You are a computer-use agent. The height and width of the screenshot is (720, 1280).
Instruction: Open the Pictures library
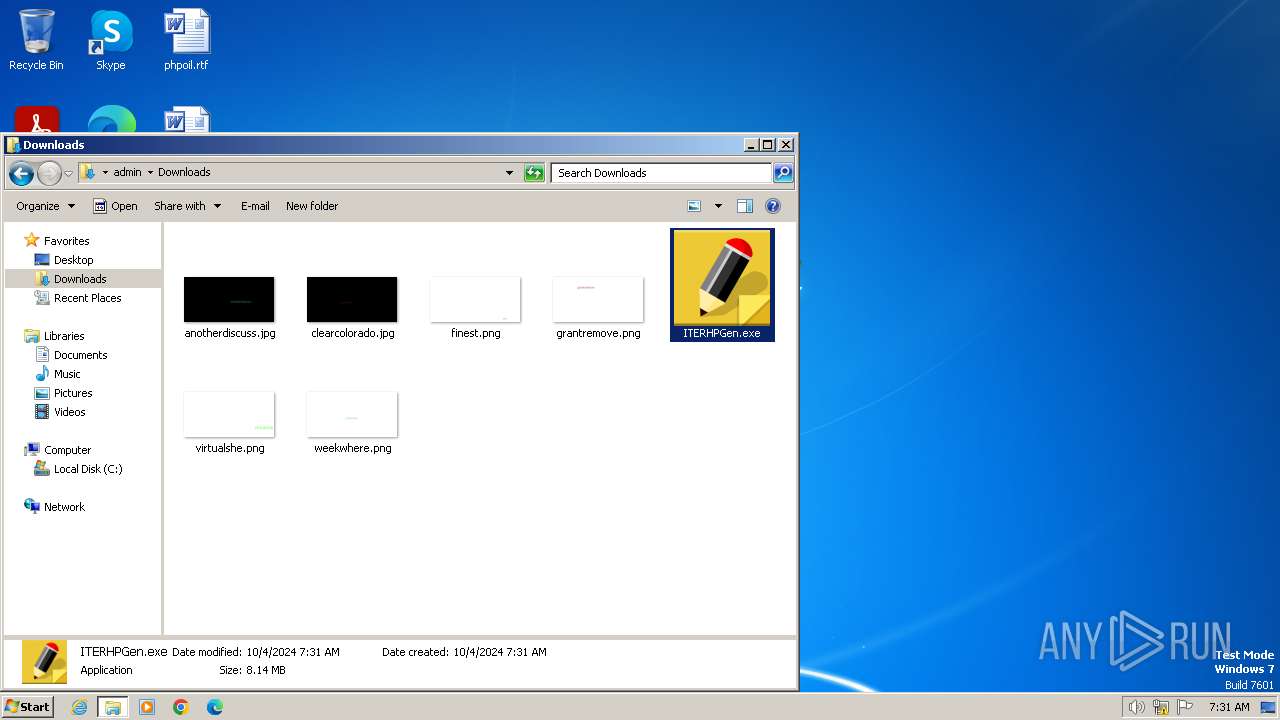[73, 393]
